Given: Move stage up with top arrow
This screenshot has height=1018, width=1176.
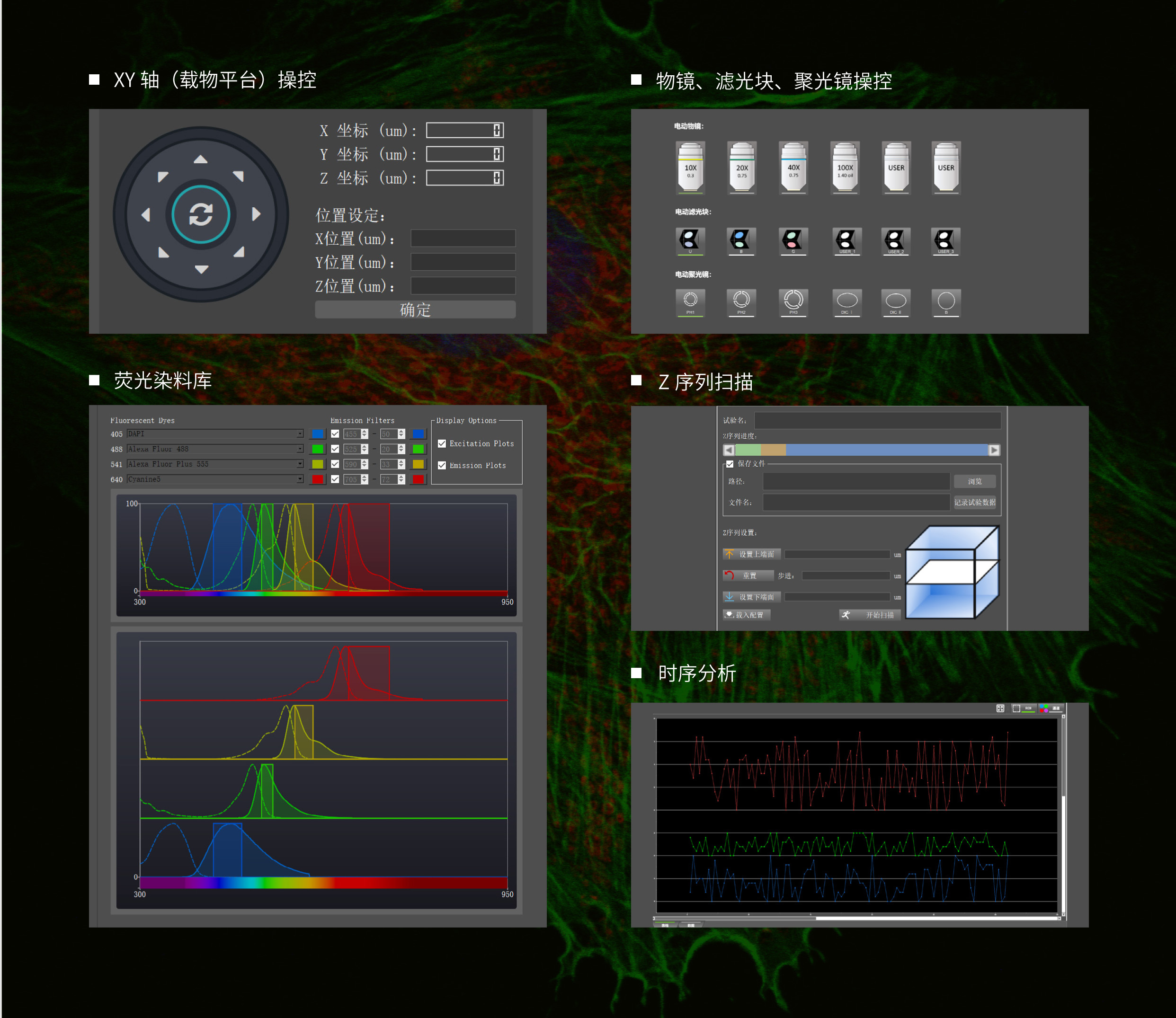Looking at the screenshot, I should (x=201, y=159).
